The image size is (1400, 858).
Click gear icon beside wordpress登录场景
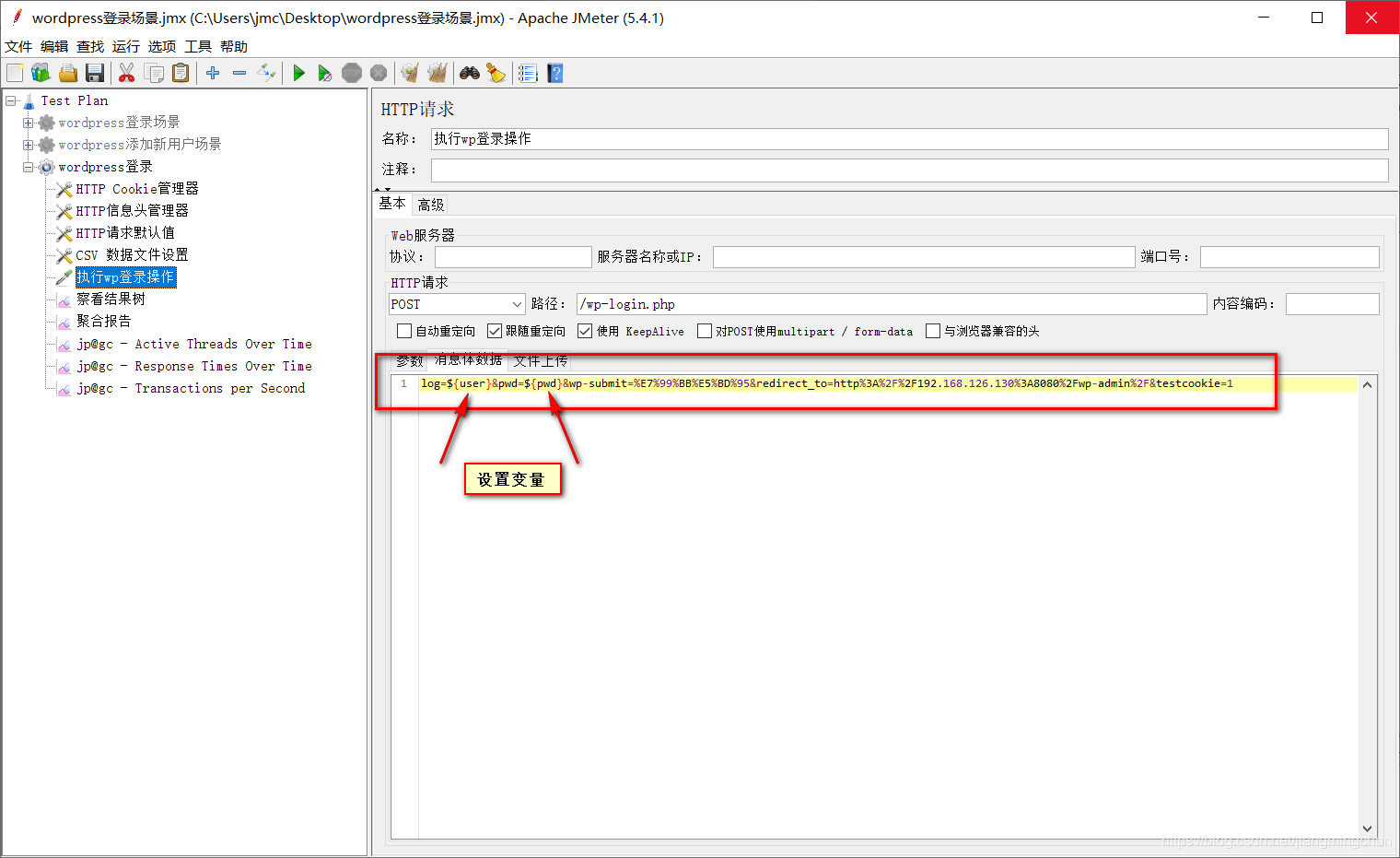46,123
